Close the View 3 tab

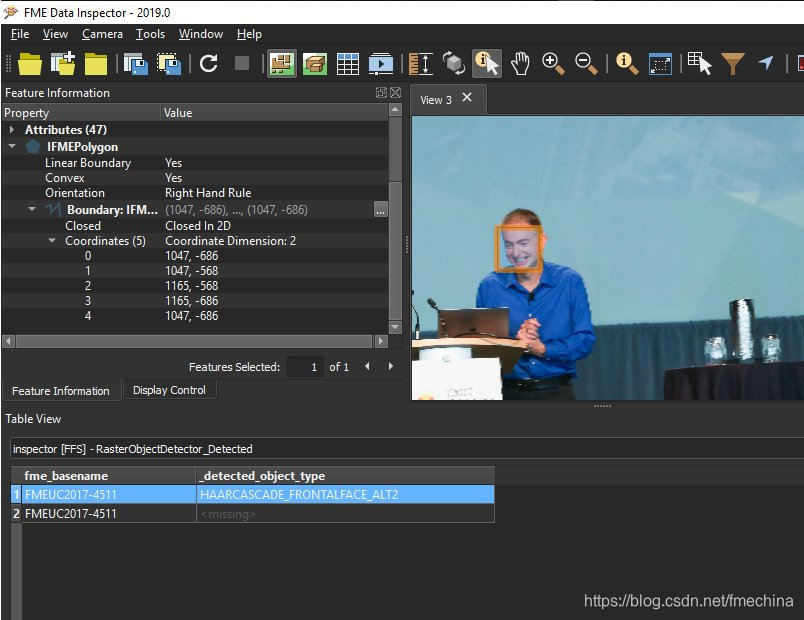tap(467, 97)
